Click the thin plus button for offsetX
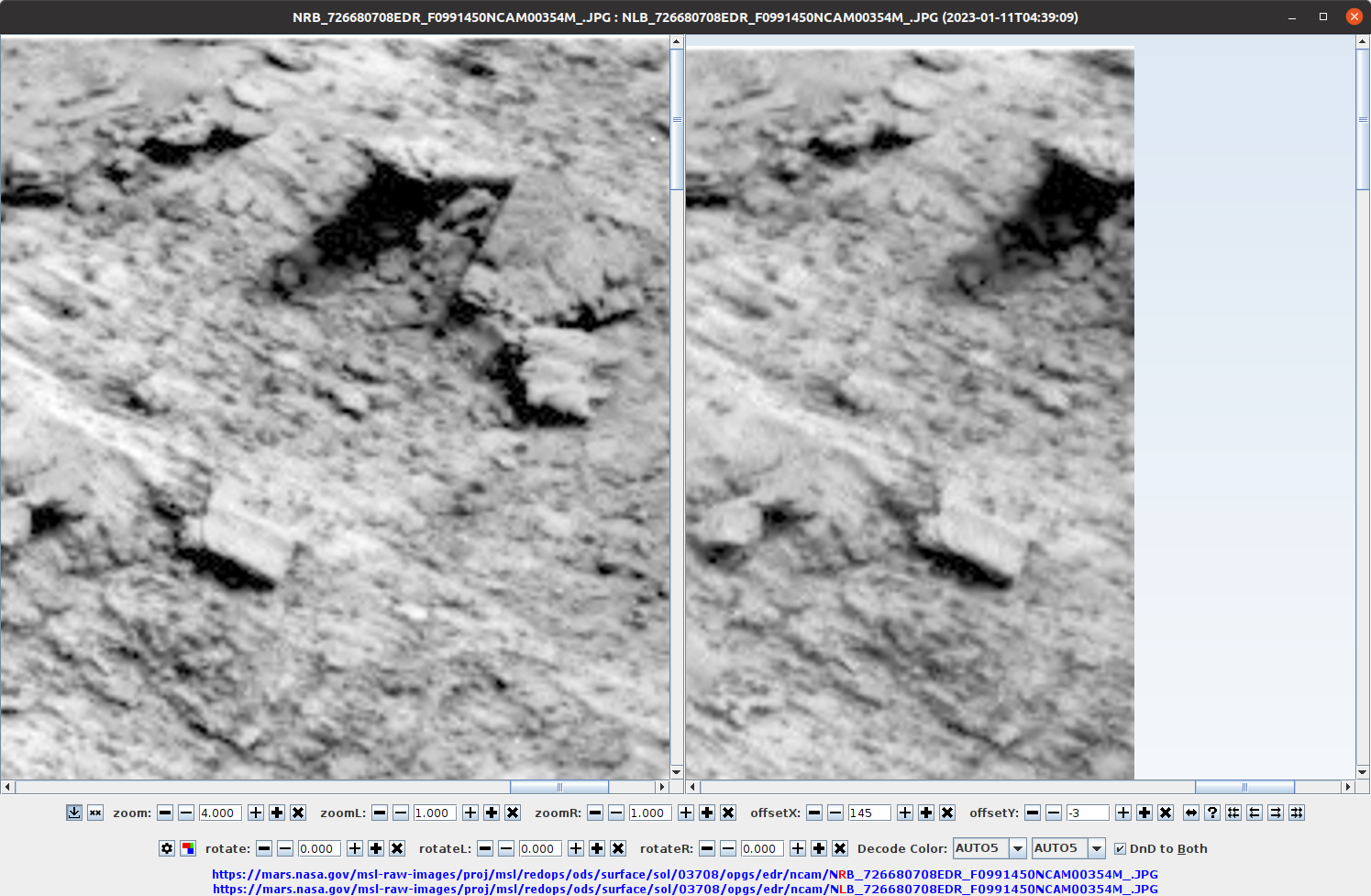The height and width of the screenshot is (896, 1371). [x=905, y=813]
